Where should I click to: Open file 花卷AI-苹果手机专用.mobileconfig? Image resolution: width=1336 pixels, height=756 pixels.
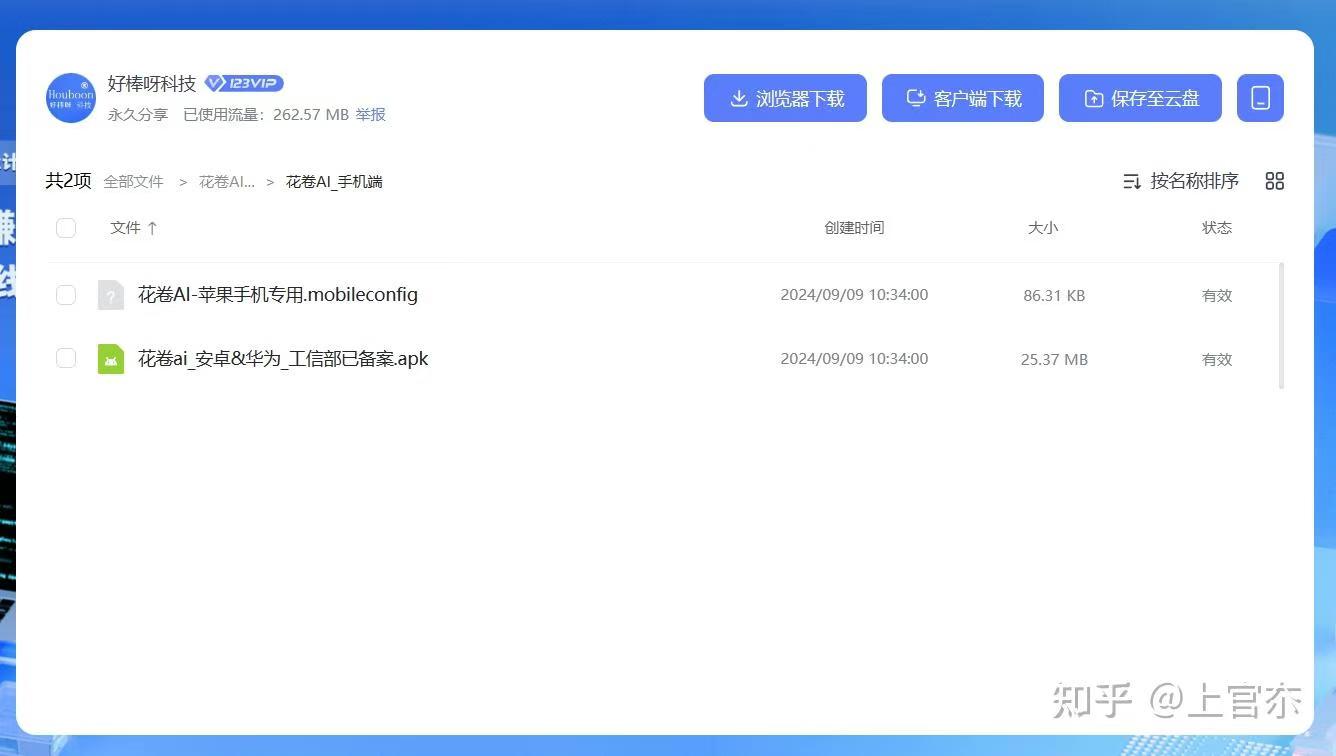278,295
